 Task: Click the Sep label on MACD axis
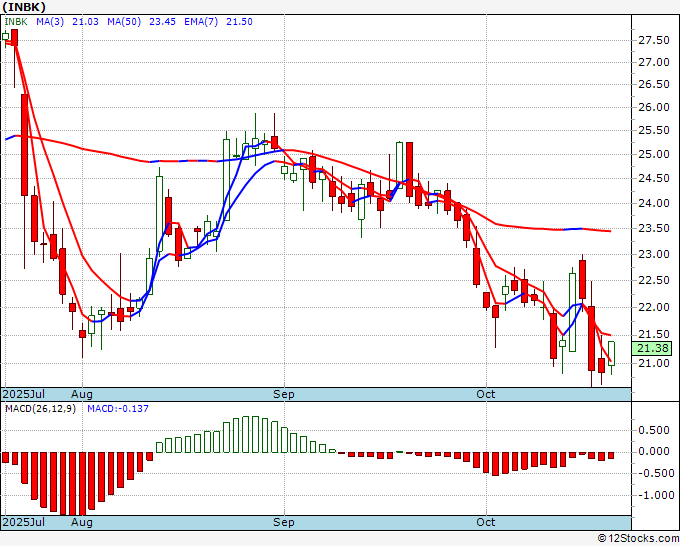(x=284, y=522)
